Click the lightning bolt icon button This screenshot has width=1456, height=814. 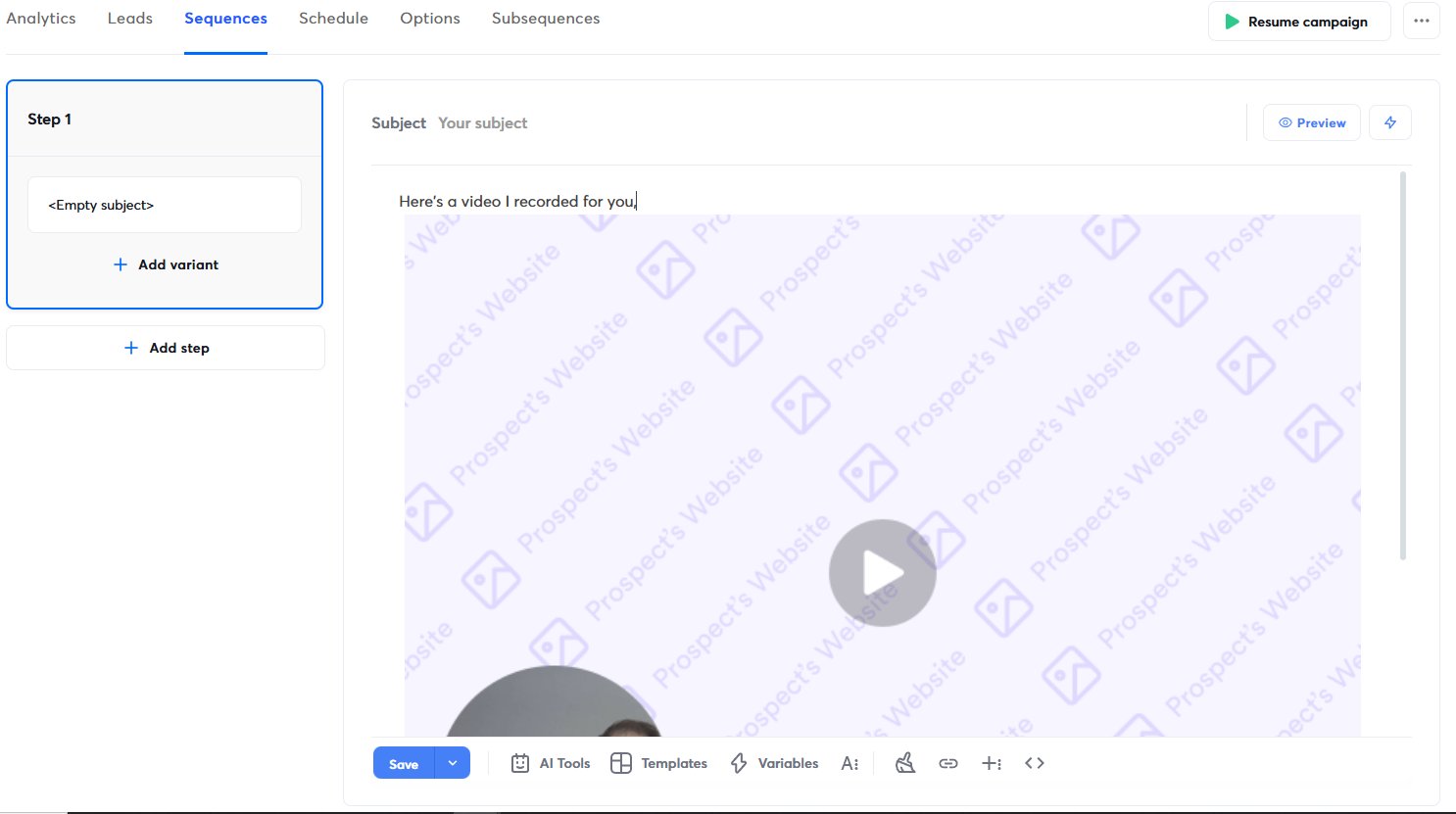tap(1390, 122)
